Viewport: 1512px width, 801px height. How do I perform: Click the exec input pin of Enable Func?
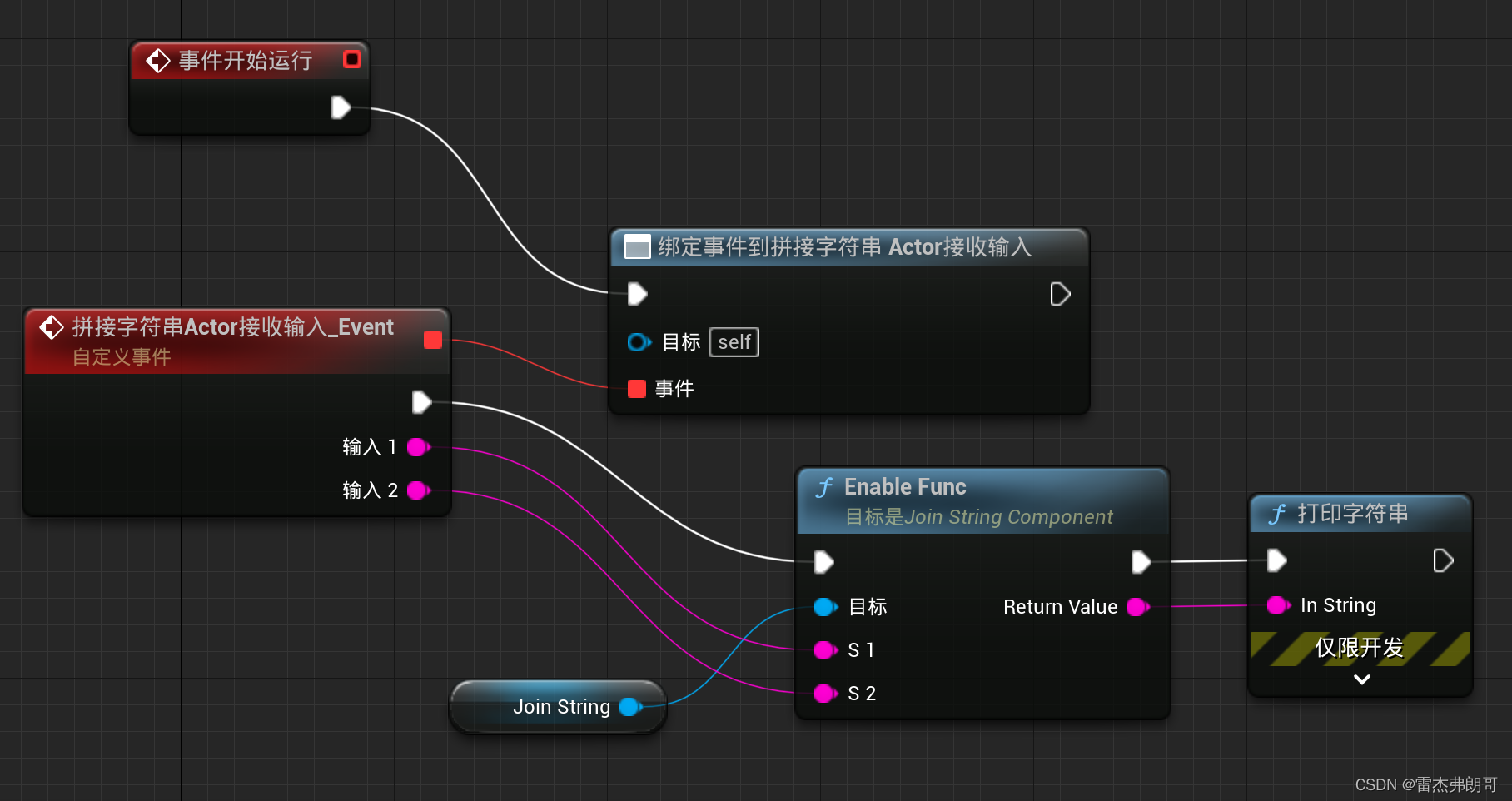pos(824,562)
